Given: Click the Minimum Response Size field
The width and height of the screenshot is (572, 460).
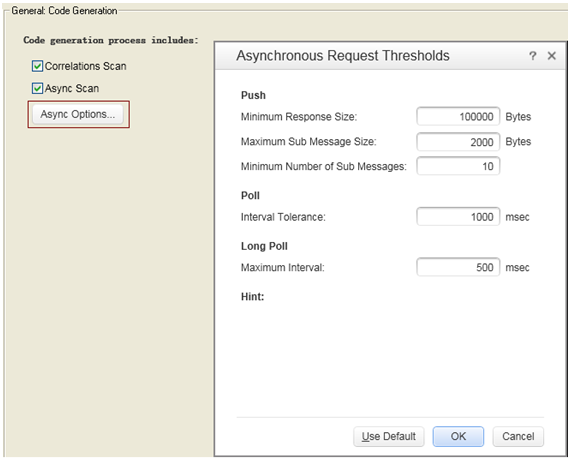Looking at the screenshot, I should click(458, 117).
